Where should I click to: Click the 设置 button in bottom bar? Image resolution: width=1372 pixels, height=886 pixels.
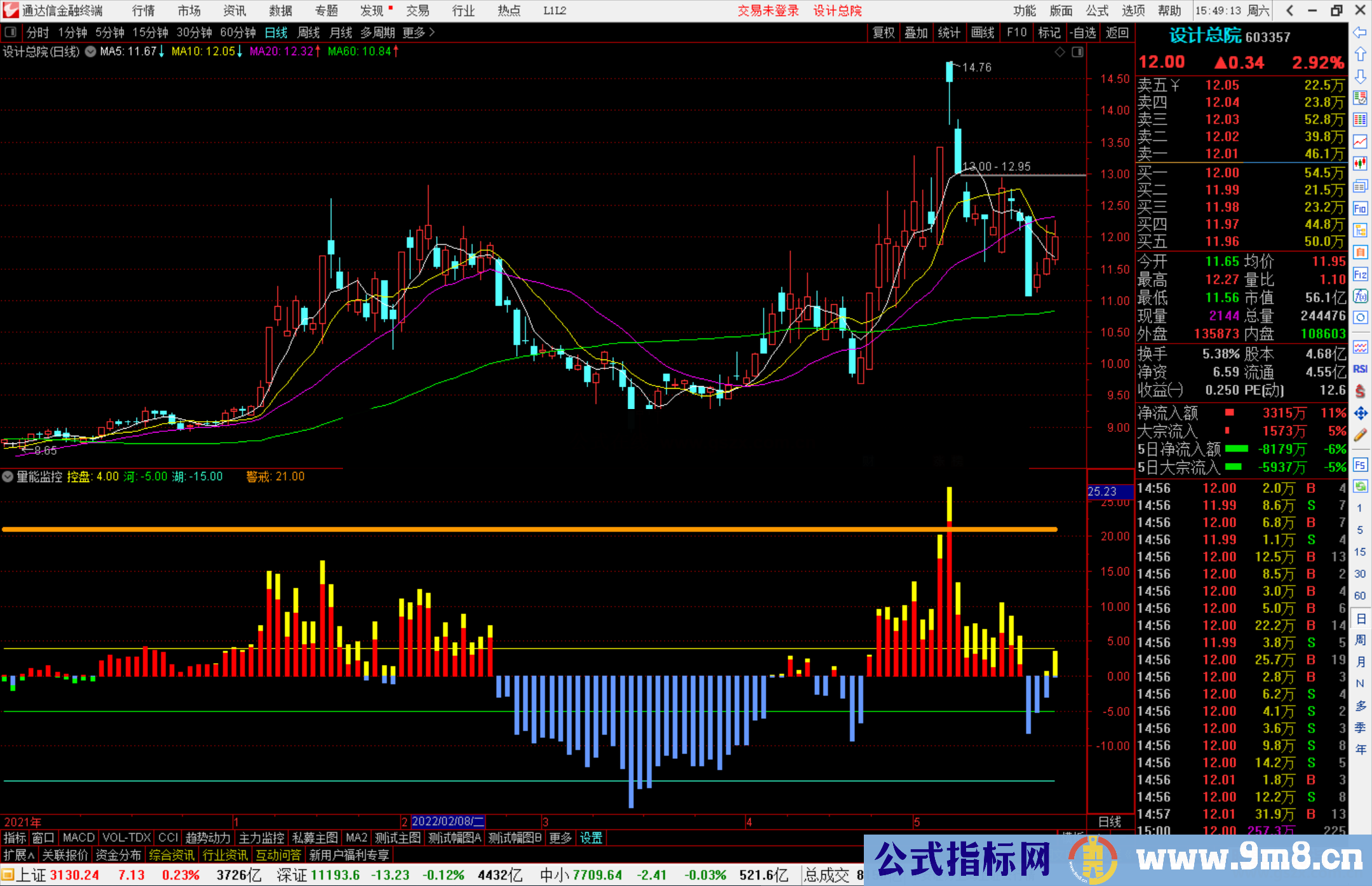[x=591, y=838]
